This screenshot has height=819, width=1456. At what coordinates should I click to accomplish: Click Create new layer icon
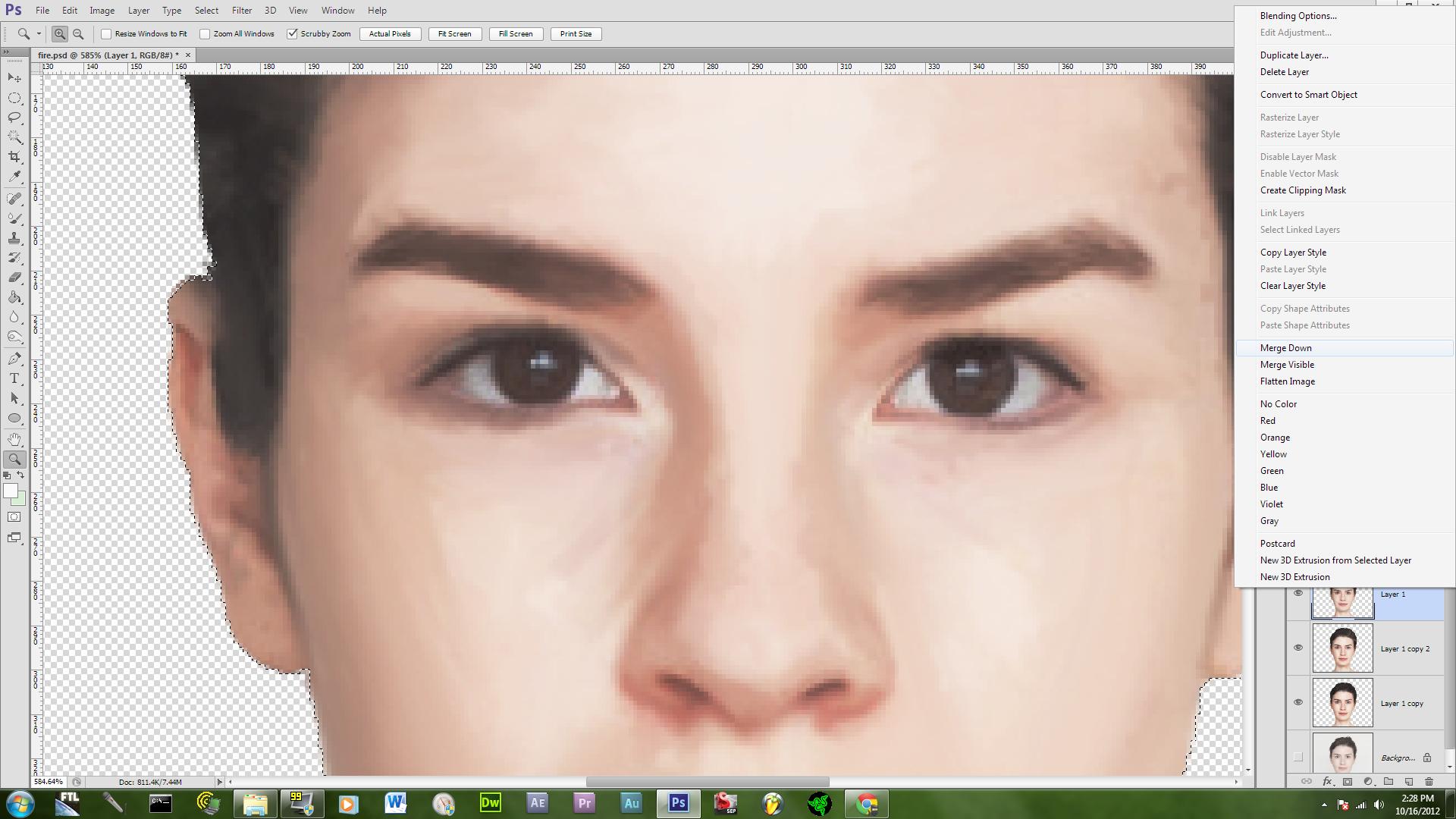click(x=1409, y=781)
